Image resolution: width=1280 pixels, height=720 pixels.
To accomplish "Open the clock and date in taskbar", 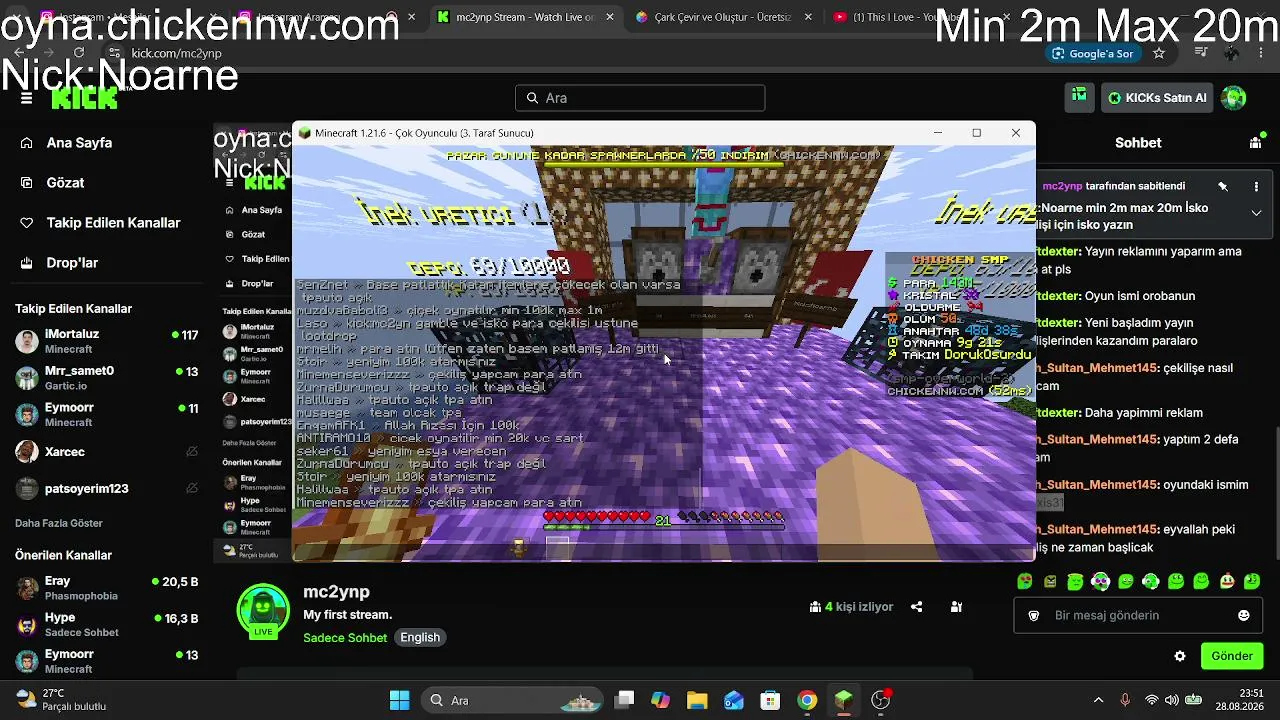I will 1239,700.
